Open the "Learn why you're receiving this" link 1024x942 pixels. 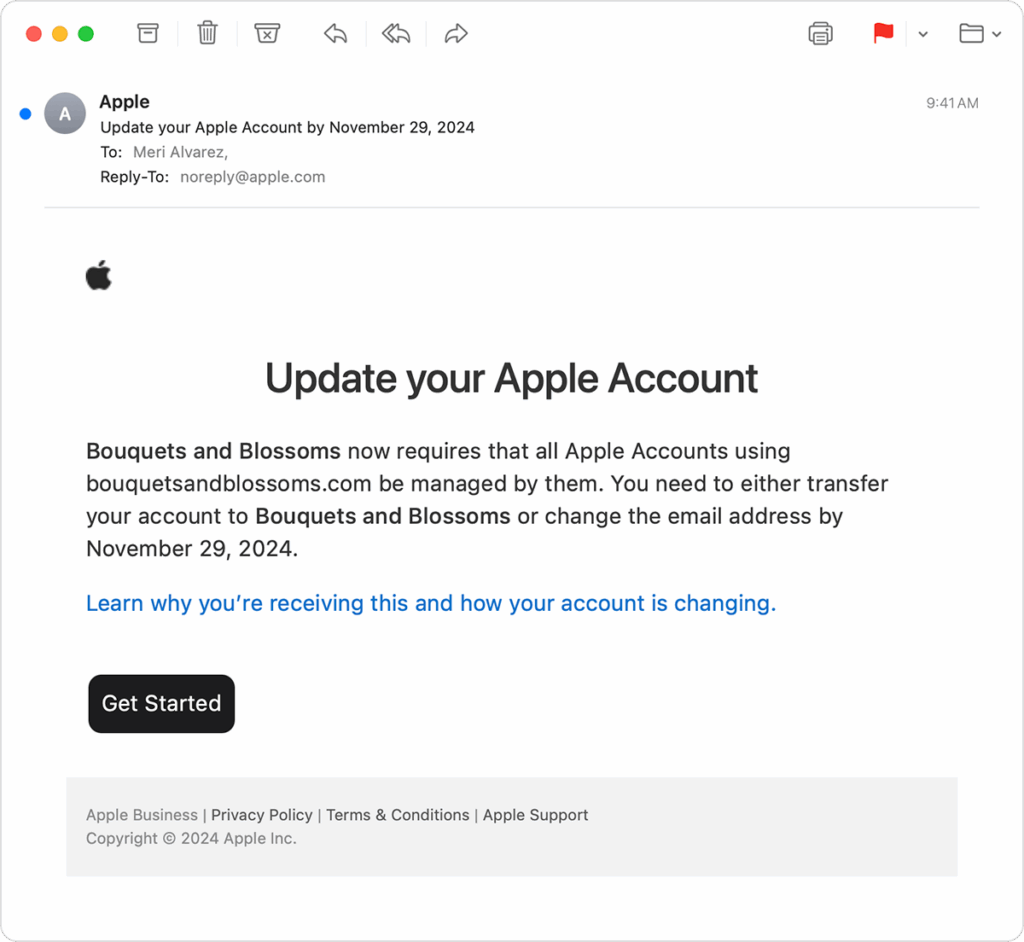pos(431,603)
